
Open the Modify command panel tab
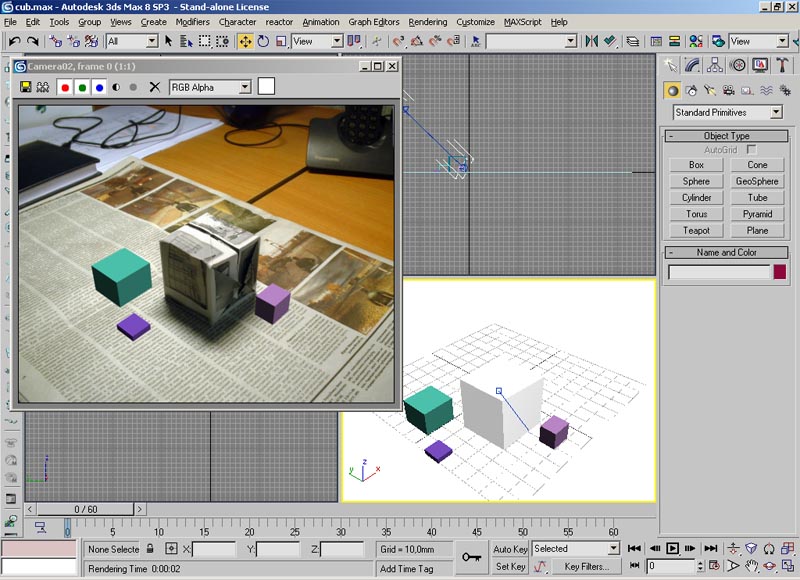(693, 65)
